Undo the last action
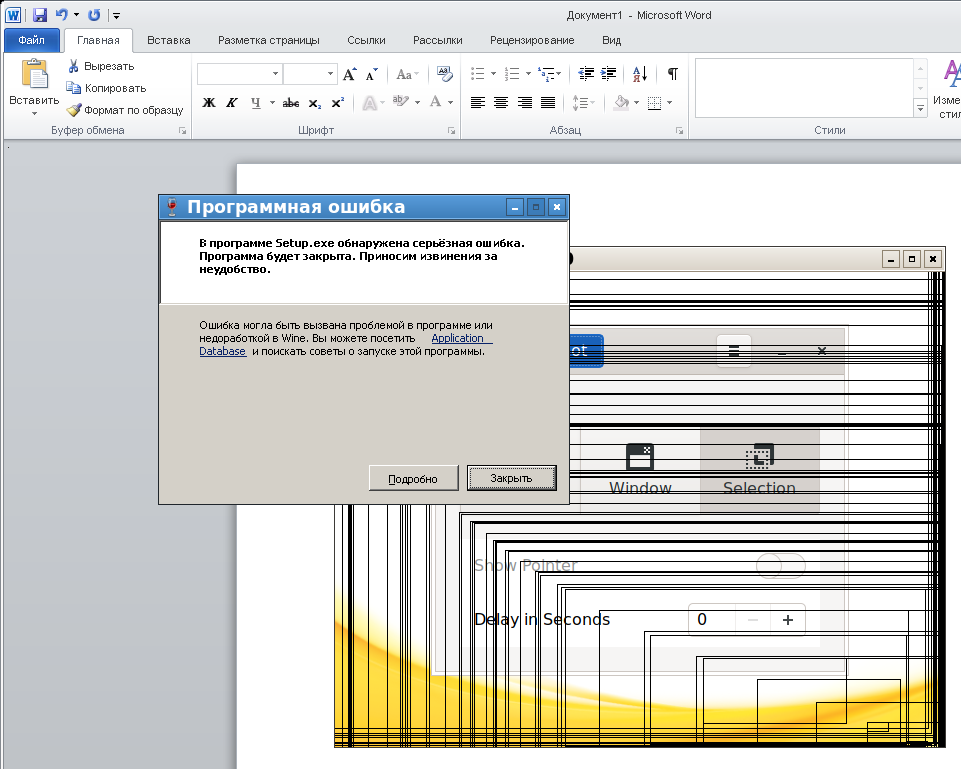Screen dimensions: 961x769 (x=61, y=15)
